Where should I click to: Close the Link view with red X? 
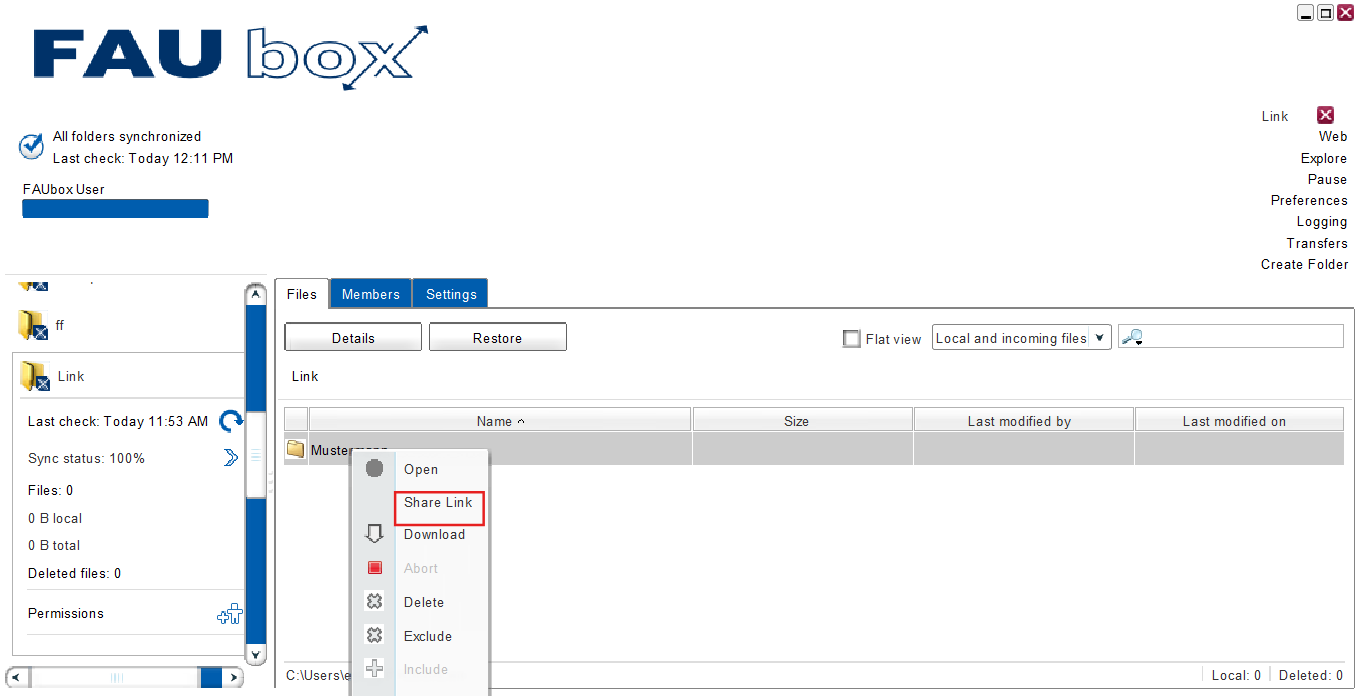pos(1326,115)
